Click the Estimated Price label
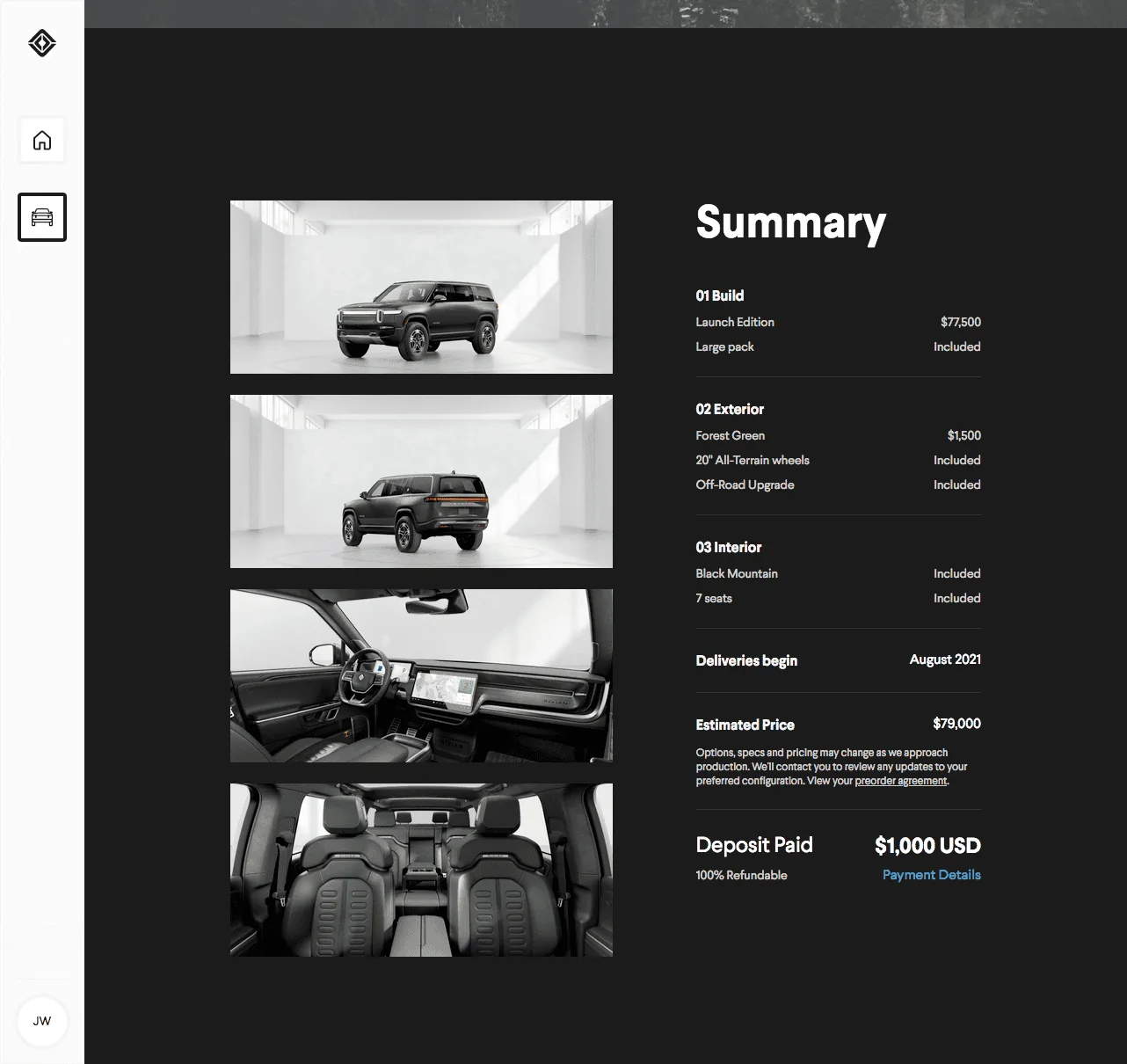Image resolution: width=1127 pixels, height=1064 pixels. tap(745, 725)
